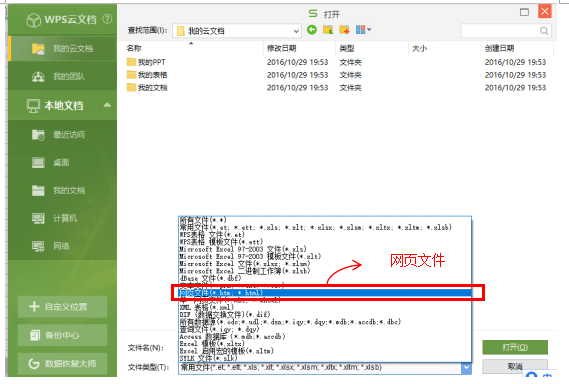Image resolution: width=569 pixels, height=384 pixels.
Task: Go to 计算机 location
Action: coord(62,218)
